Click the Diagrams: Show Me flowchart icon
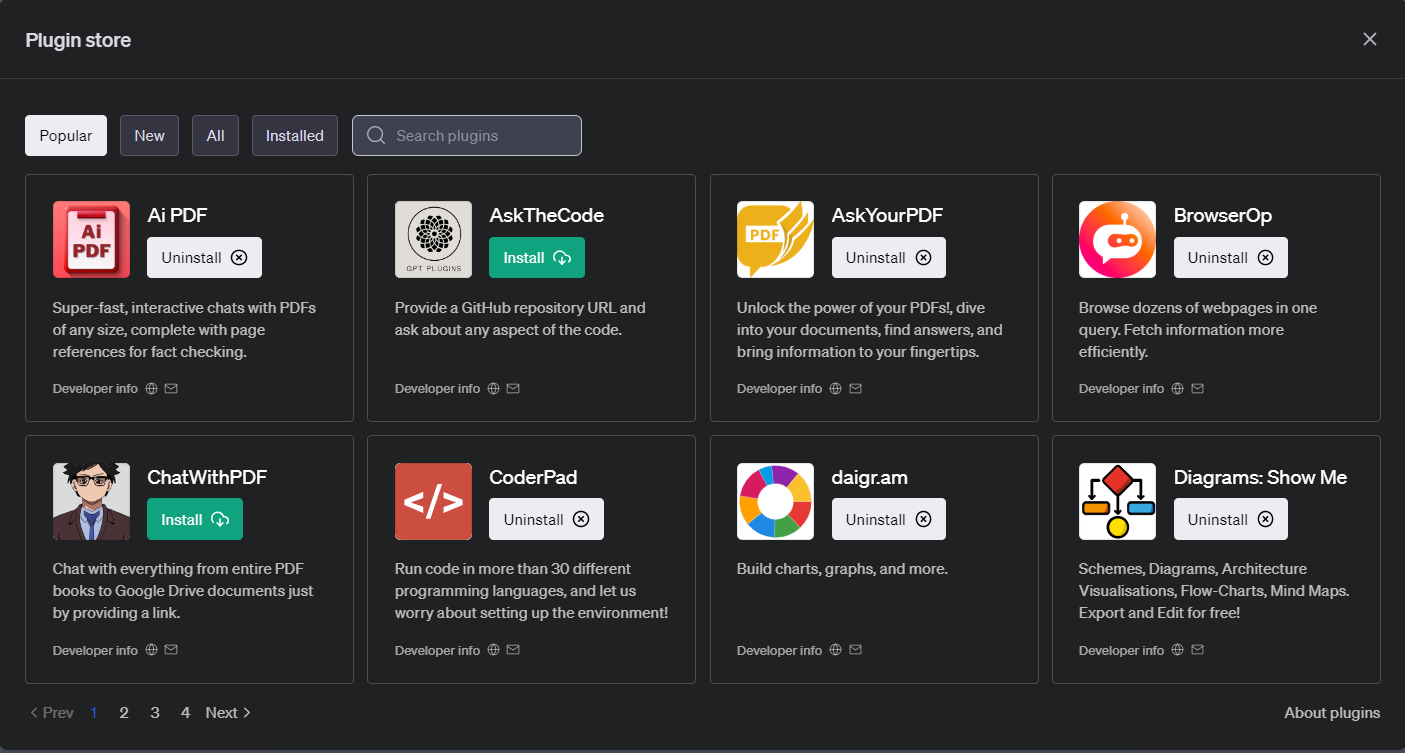The width and height of the screenshot is (1405, 753). (x=1117, y=501)
